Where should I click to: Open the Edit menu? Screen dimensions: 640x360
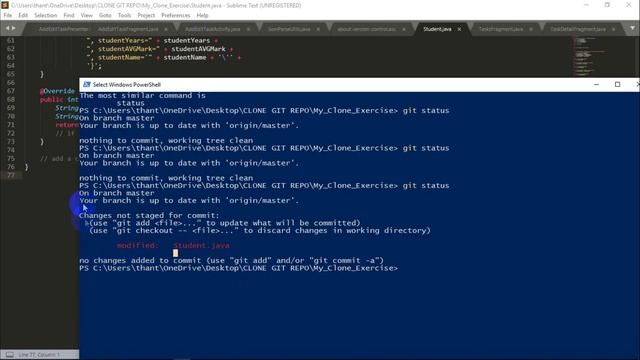(23, 15)
